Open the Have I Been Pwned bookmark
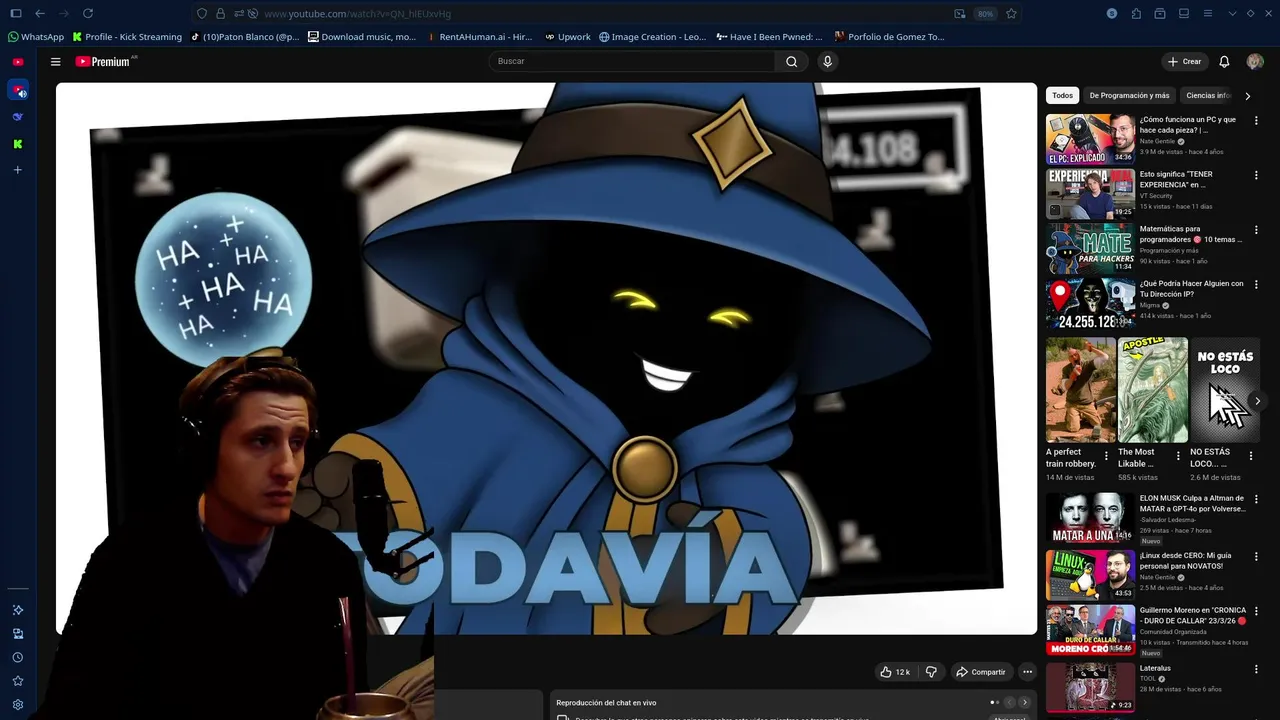1280x720 pixels. coord(769,37)
